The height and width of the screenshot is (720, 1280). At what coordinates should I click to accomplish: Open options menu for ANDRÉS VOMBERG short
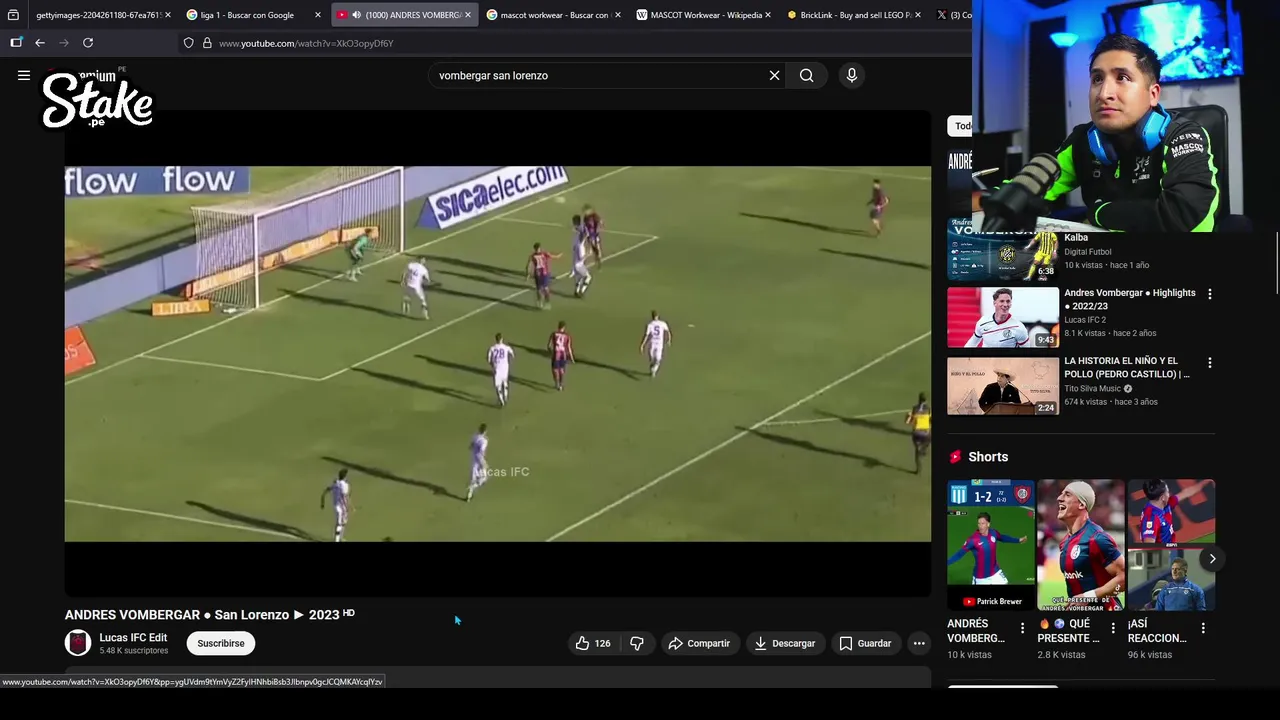click(x=1022, y=628)
